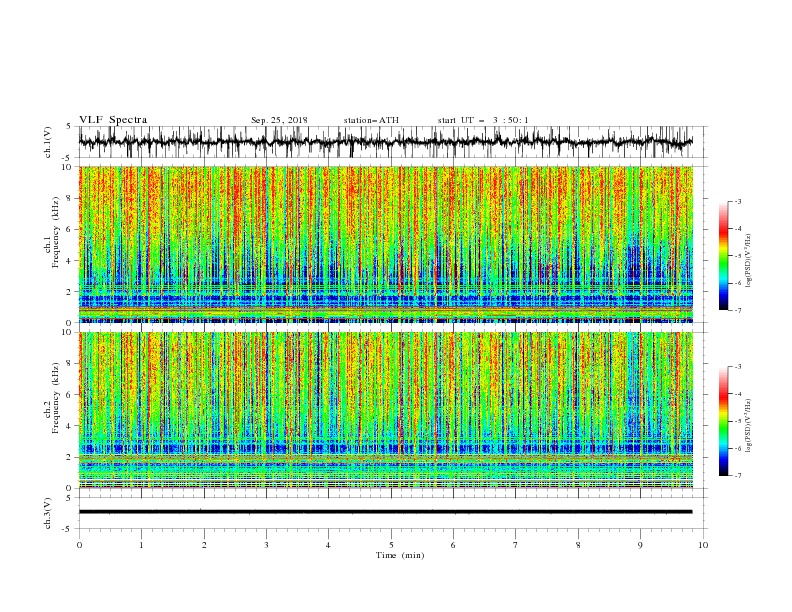Click the ch.2 PSD color bar
The width and height of the screenshot is (792, 612).
pyautogui.click(x=723, y=421)
